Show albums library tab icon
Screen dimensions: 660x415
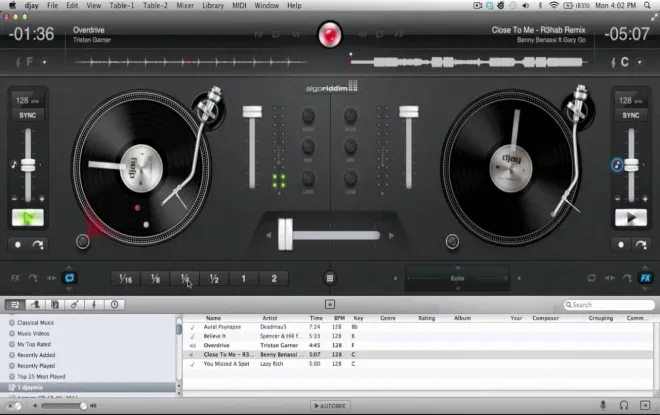pos(55,305)
